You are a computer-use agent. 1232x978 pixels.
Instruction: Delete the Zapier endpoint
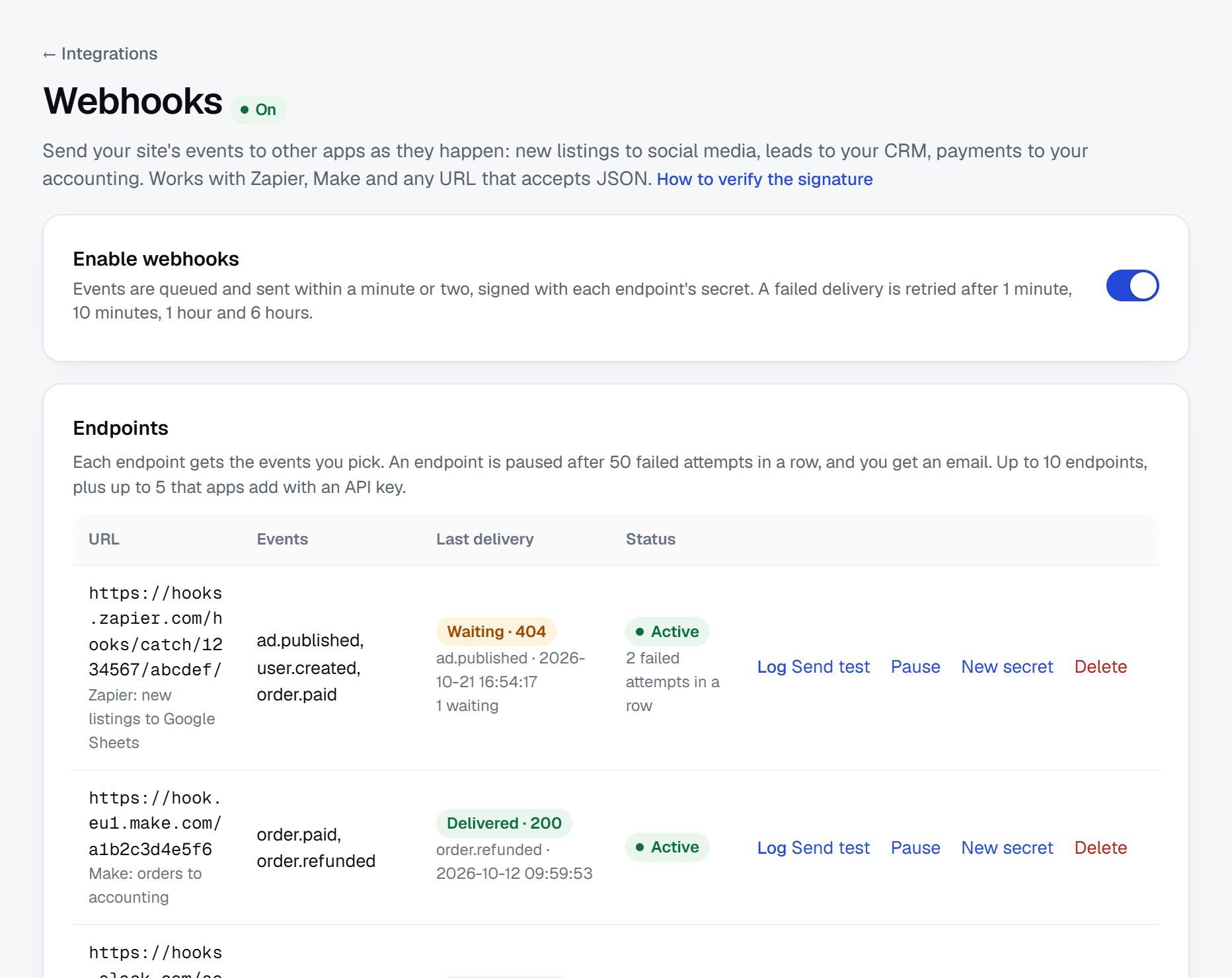(x=1100, y=667)
